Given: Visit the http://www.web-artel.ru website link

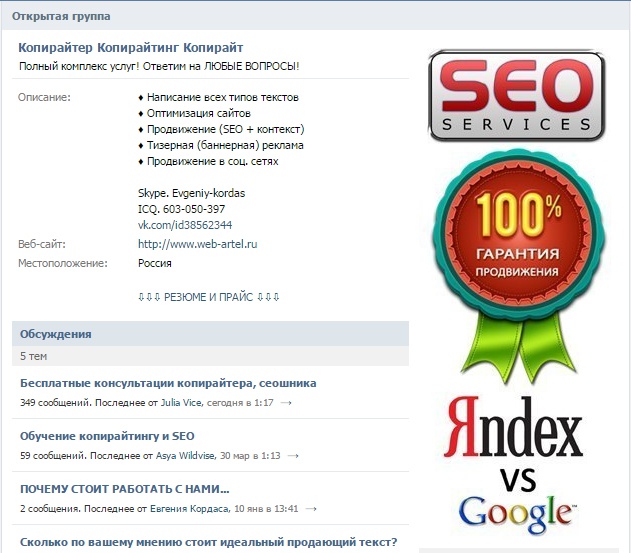Looking at the screenshot, I should 197,244.
